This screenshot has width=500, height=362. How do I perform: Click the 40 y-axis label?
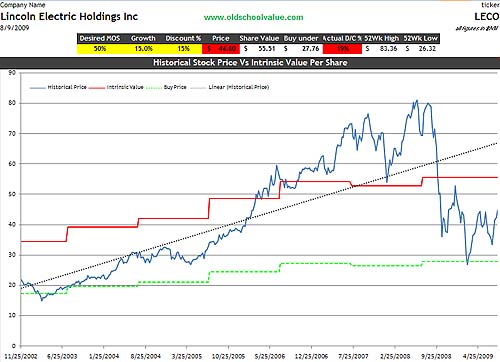[12, 224]
